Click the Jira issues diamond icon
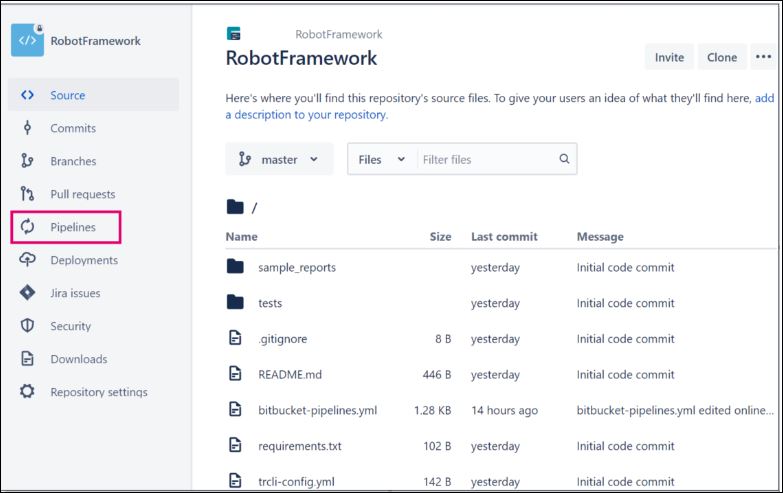783x493 pixels. [x=28, y=293]
